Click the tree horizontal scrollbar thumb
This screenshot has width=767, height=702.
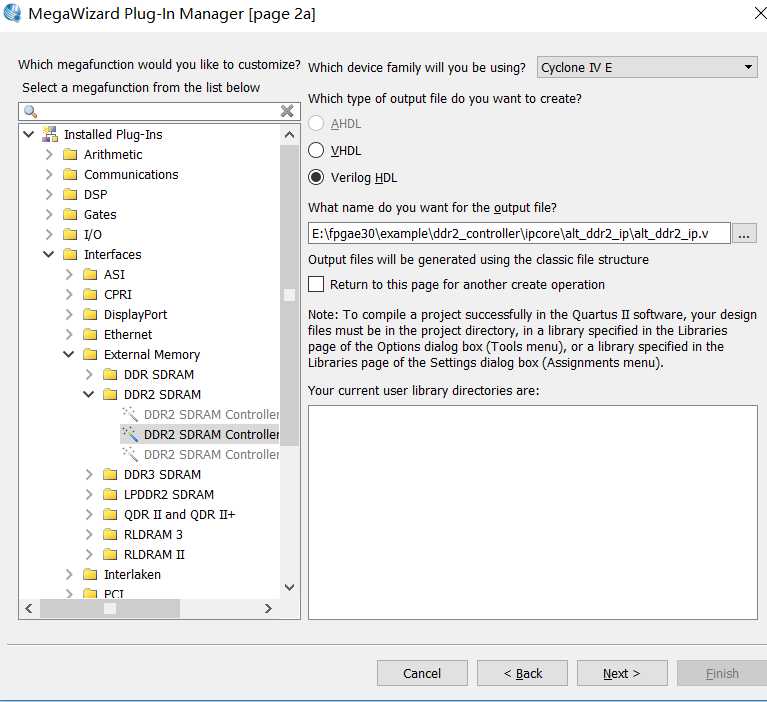(x=110, y=609)
